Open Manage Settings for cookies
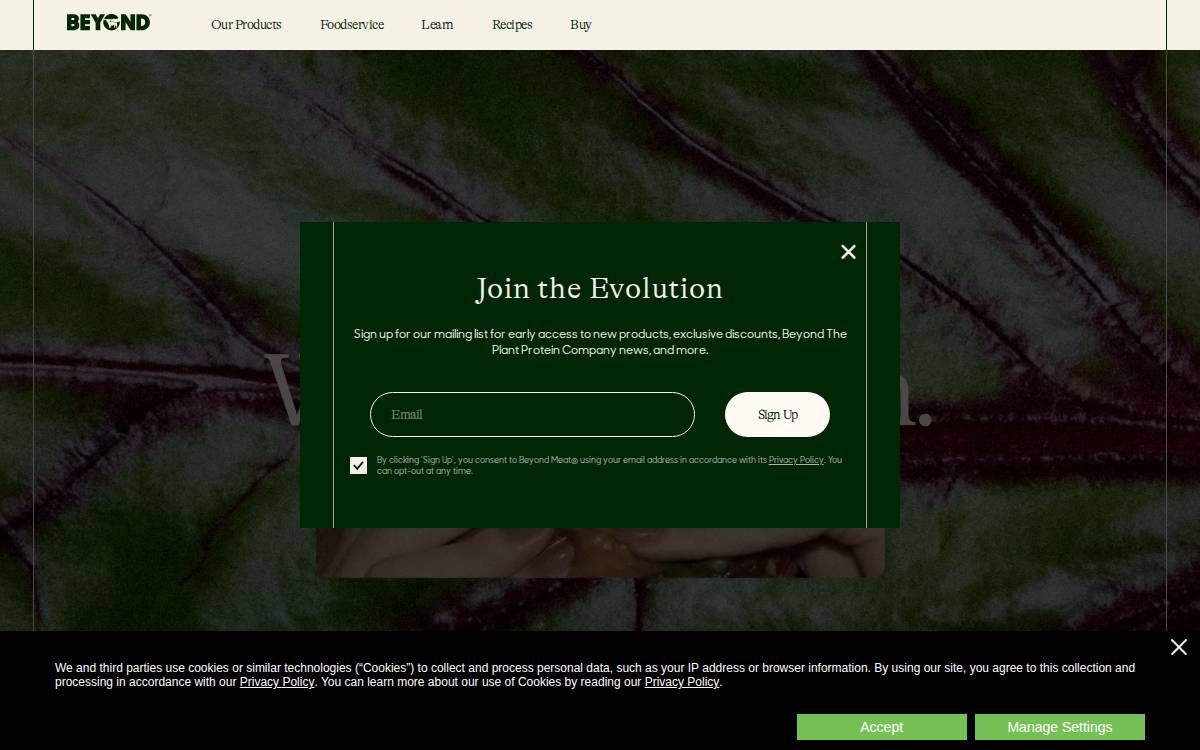Viewport: 1200px width, 750px height. [1060, 727]
